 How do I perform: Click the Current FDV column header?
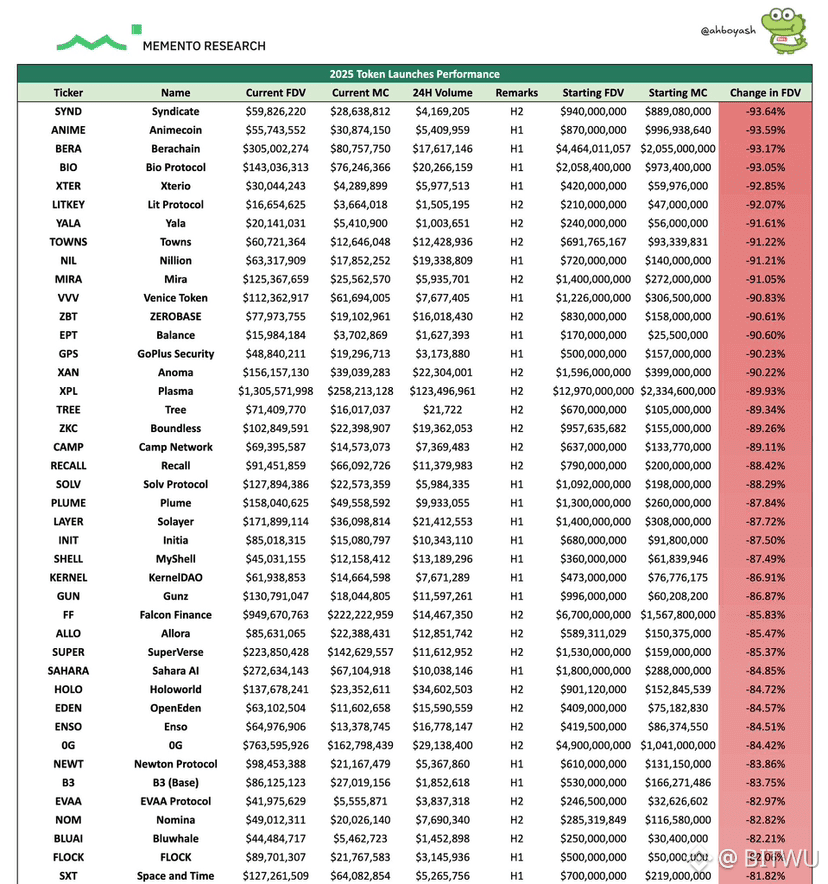tap(276, 93)
